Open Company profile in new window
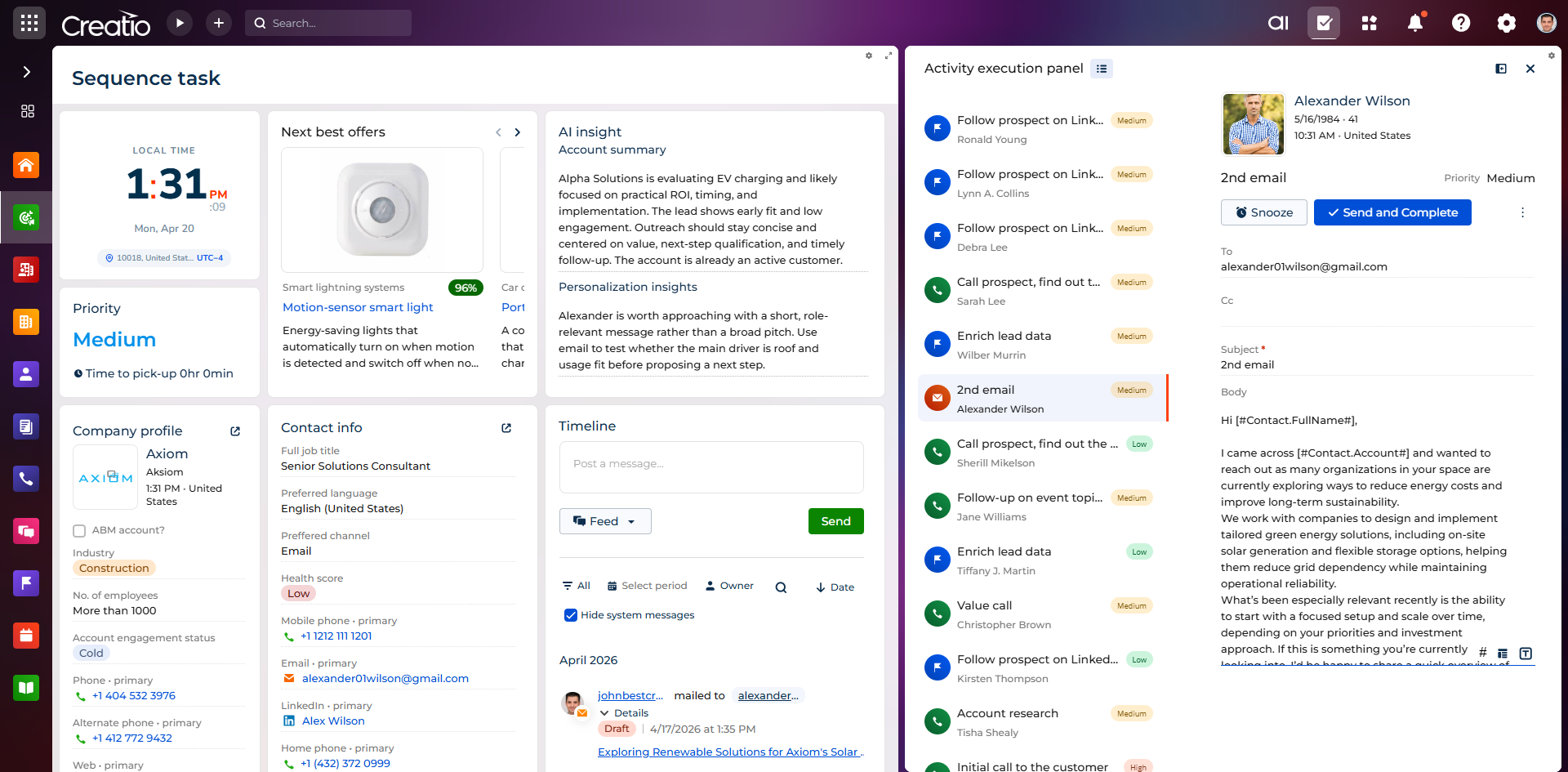This screenshot has width=1568, height=772. pos(235,431)
